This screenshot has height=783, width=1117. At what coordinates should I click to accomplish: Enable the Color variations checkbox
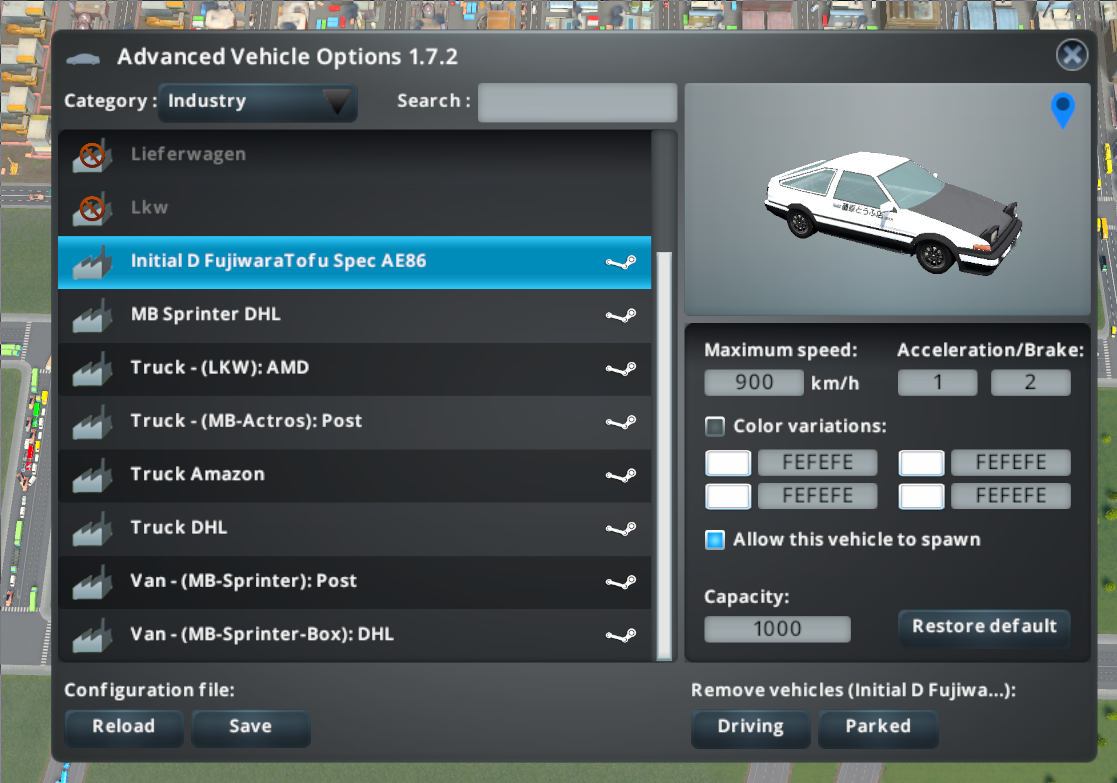point(715,426)
